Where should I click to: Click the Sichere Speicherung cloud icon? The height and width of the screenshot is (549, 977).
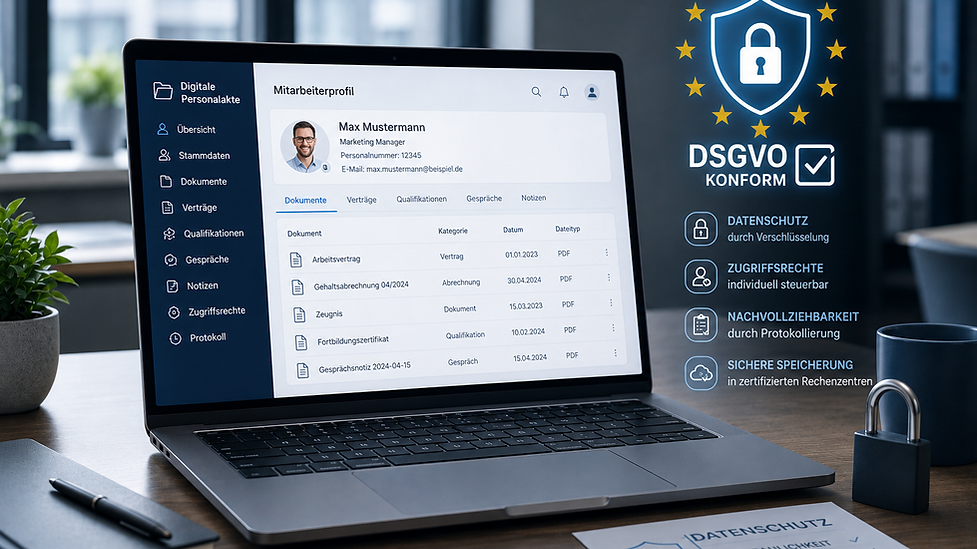701,373
